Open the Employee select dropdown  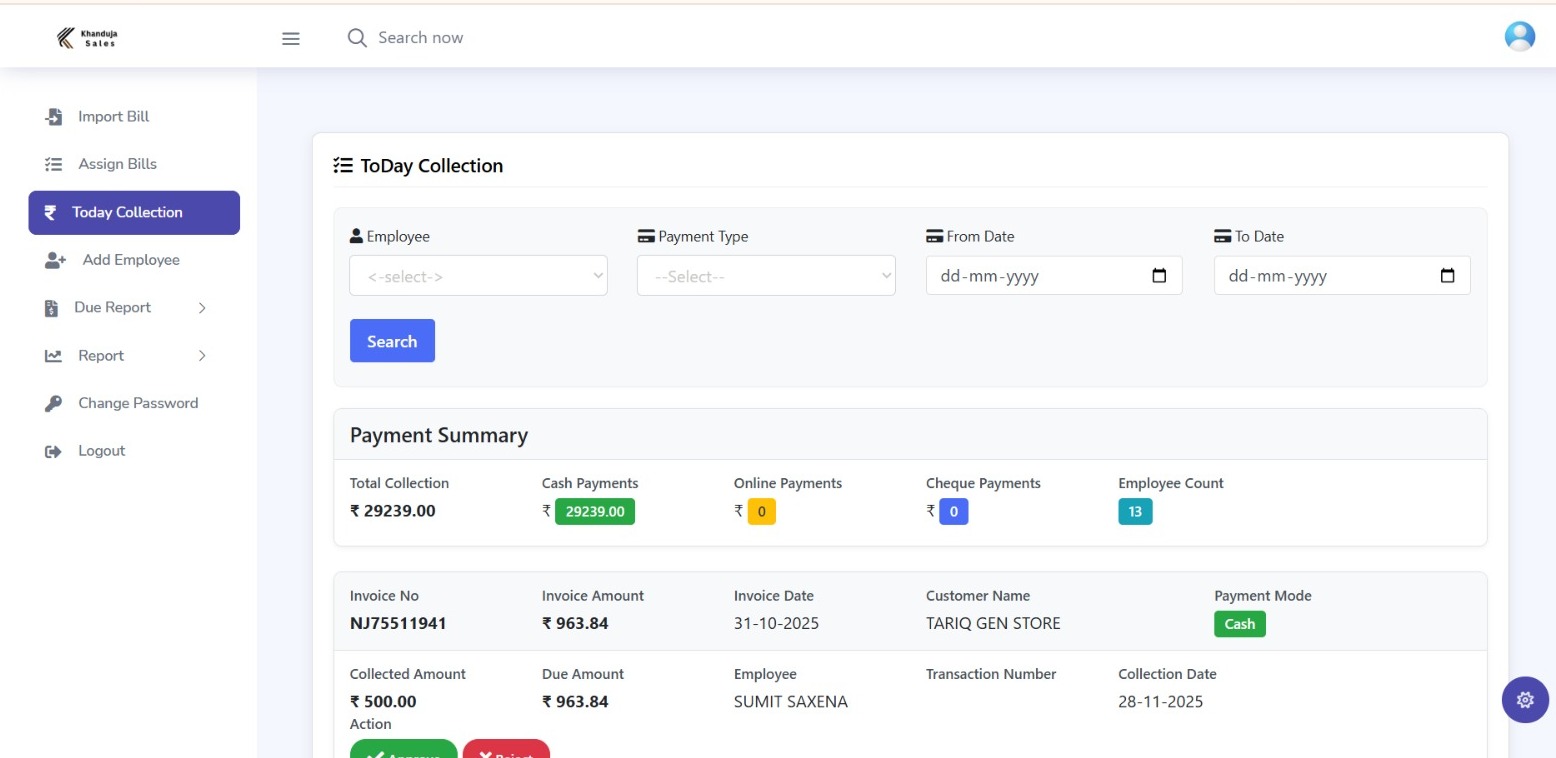pos(478,276)
